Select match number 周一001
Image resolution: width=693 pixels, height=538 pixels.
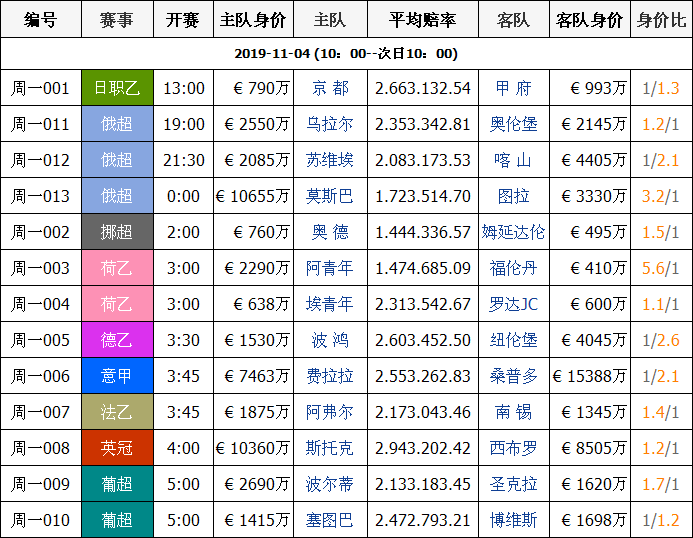point(41,88)
